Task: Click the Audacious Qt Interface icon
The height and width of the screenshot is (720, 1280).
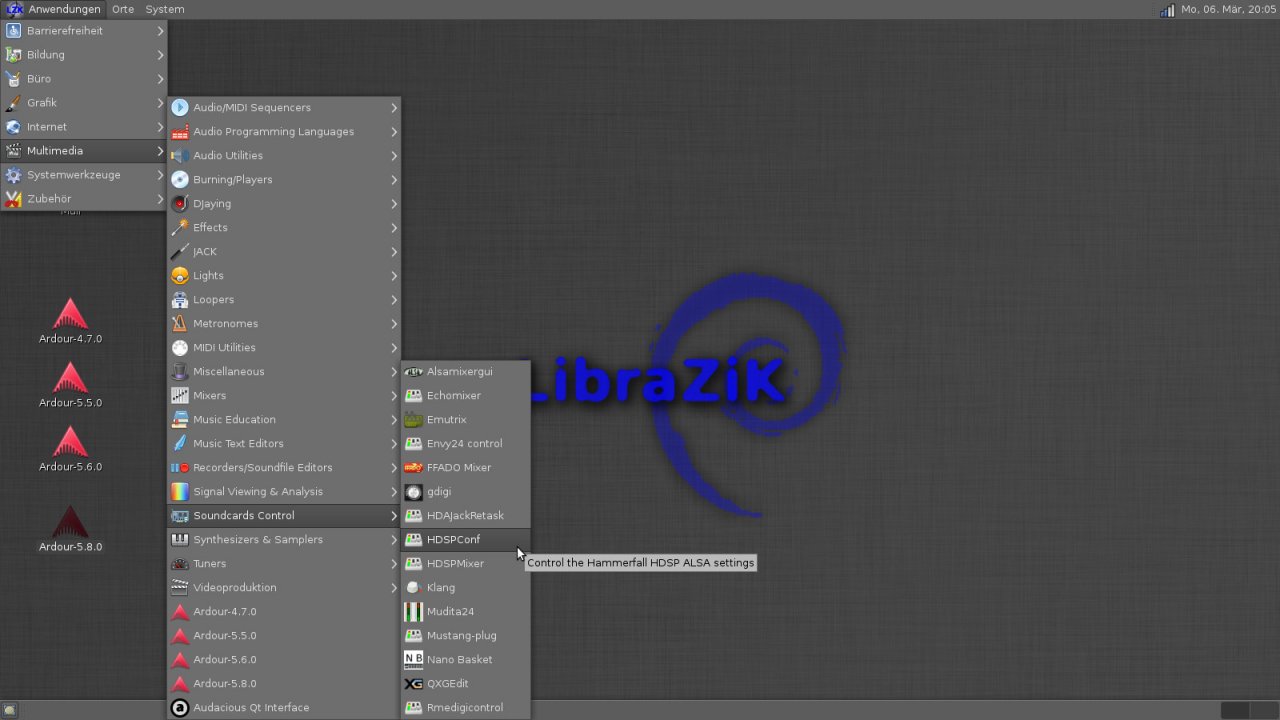Action: (180, 707)
